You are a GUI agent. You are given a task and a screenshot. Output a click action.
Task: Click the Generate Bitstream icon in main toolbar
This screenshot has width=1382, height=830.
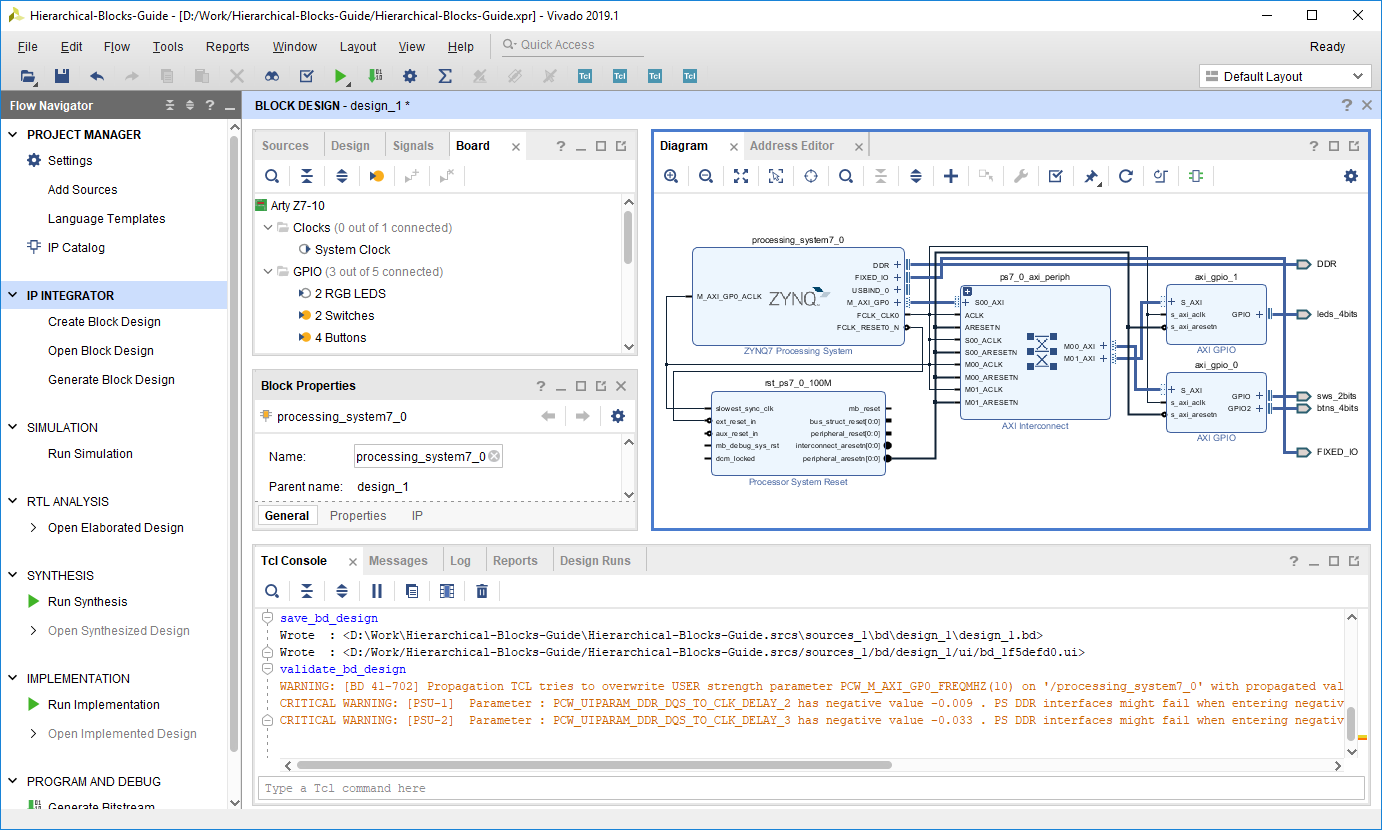point(375,76)
